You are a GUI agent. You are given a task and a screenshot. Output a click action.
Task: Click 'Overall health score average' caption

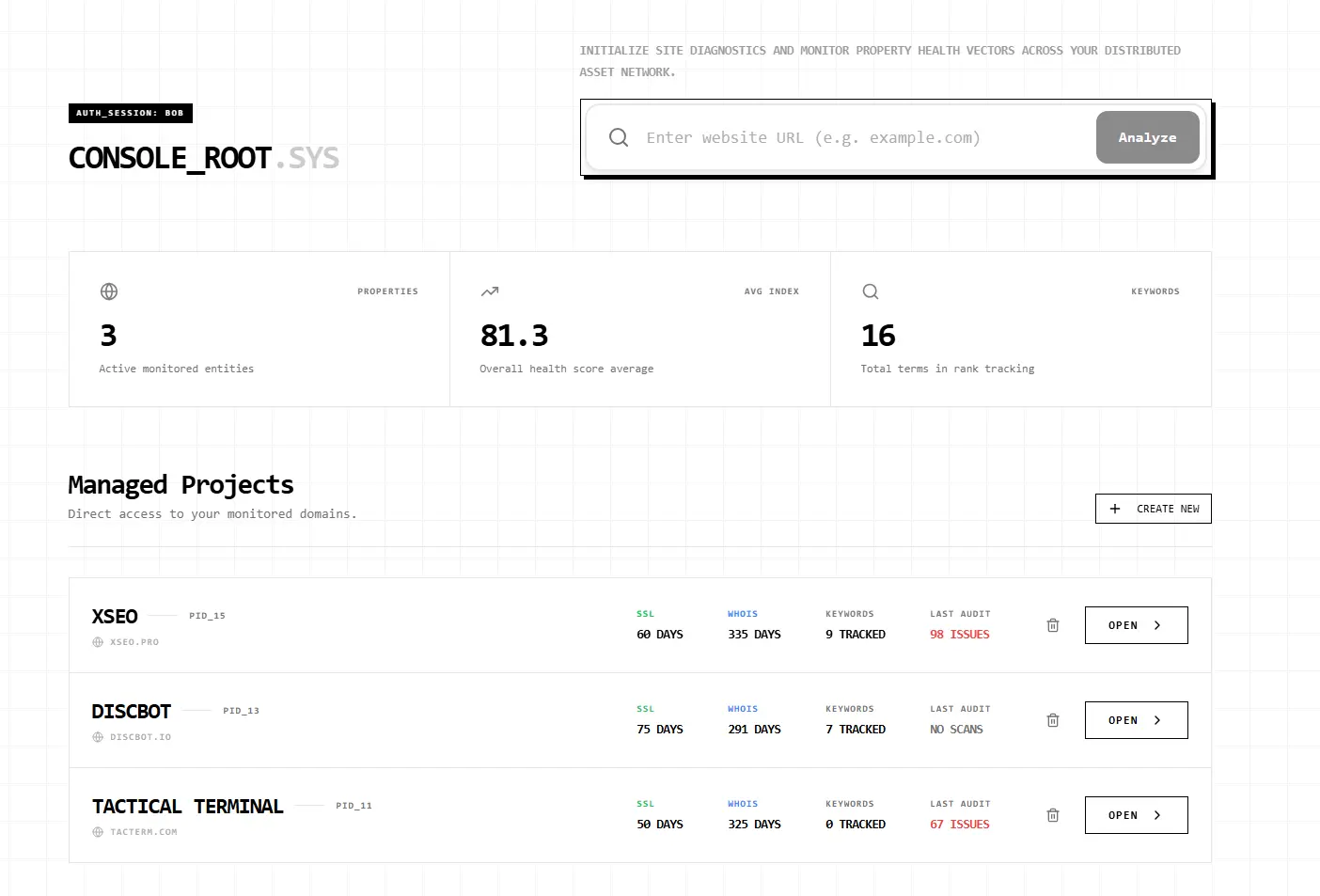coord(567,369)
